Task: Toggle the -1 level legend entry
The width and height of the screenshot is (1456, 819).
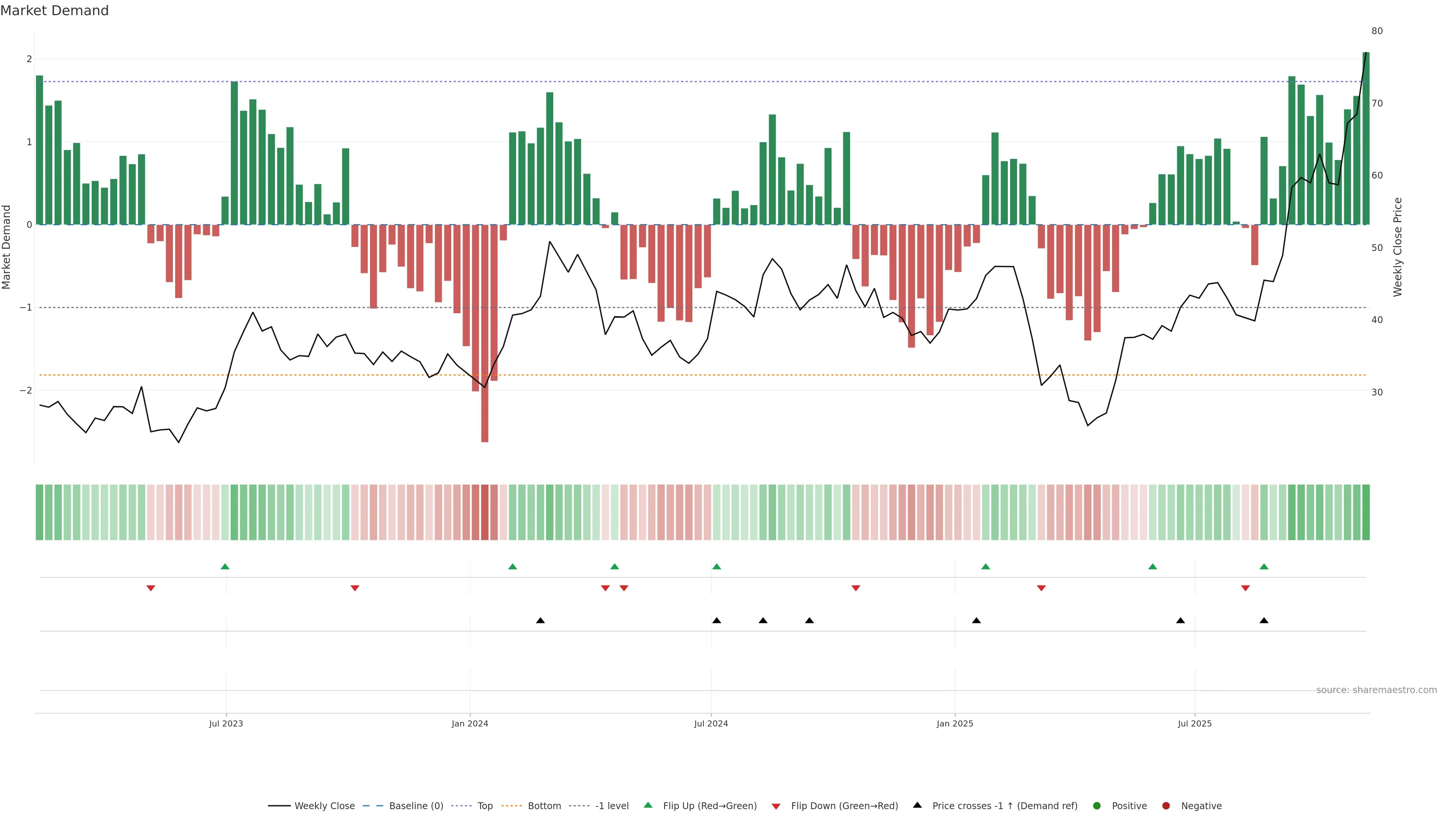Action: point(612,806)
